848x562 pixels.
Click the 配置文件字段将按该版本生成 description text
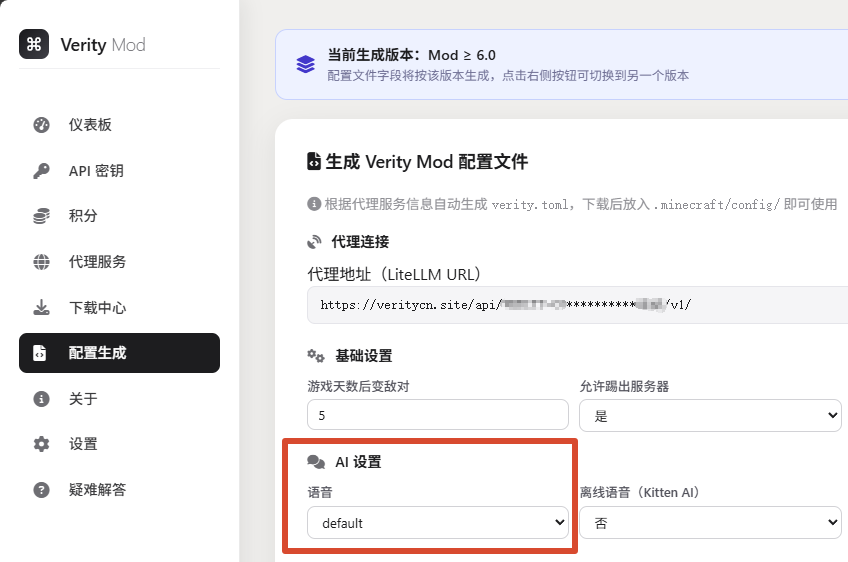508,76
